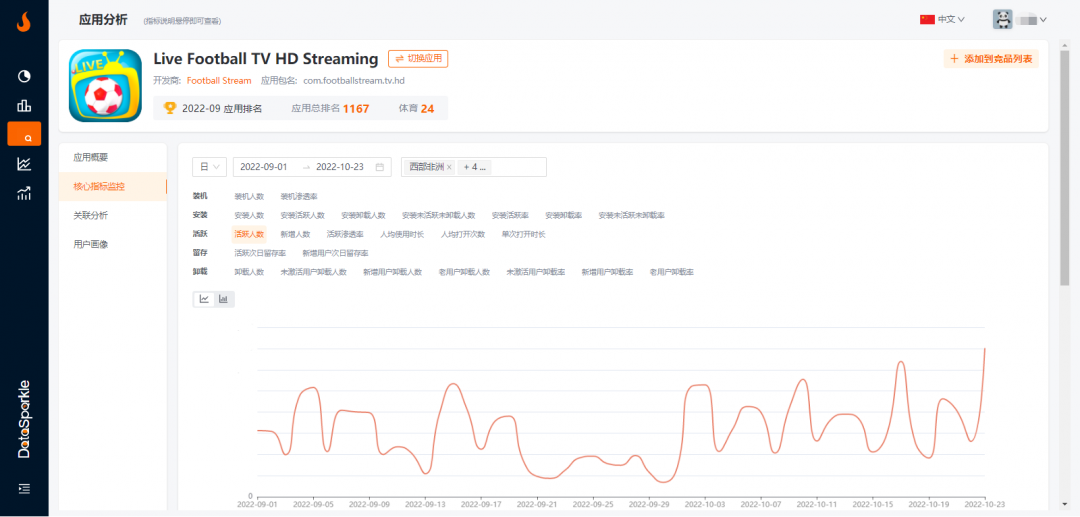Click the trophy ranking icon
The image size is (1080, 517).
pyautogui.click(x=169, y=107)
